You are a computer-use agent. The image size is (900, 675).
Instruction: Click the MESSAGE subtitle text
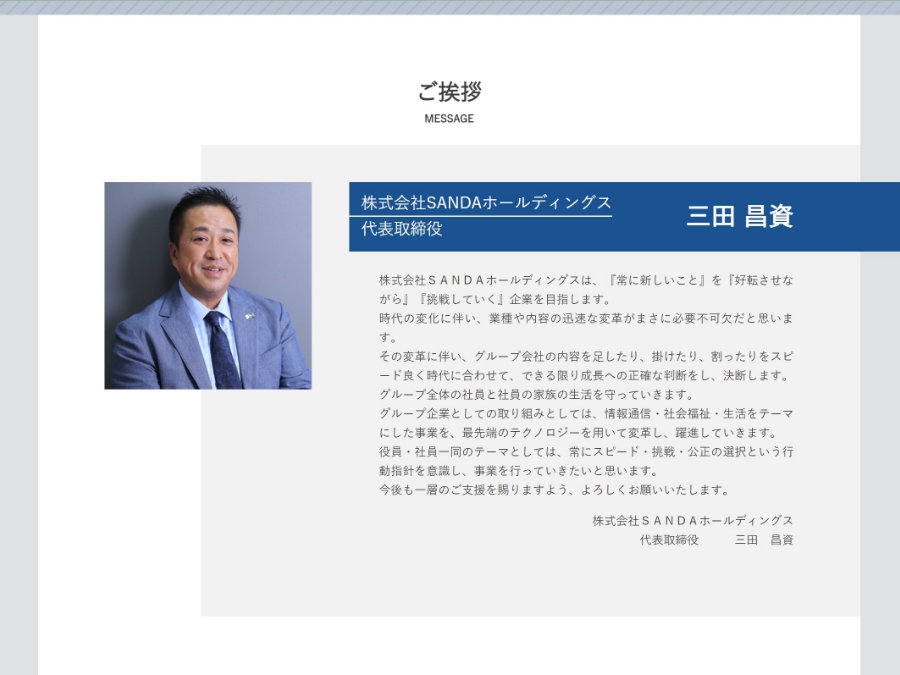tap(449, 118)
